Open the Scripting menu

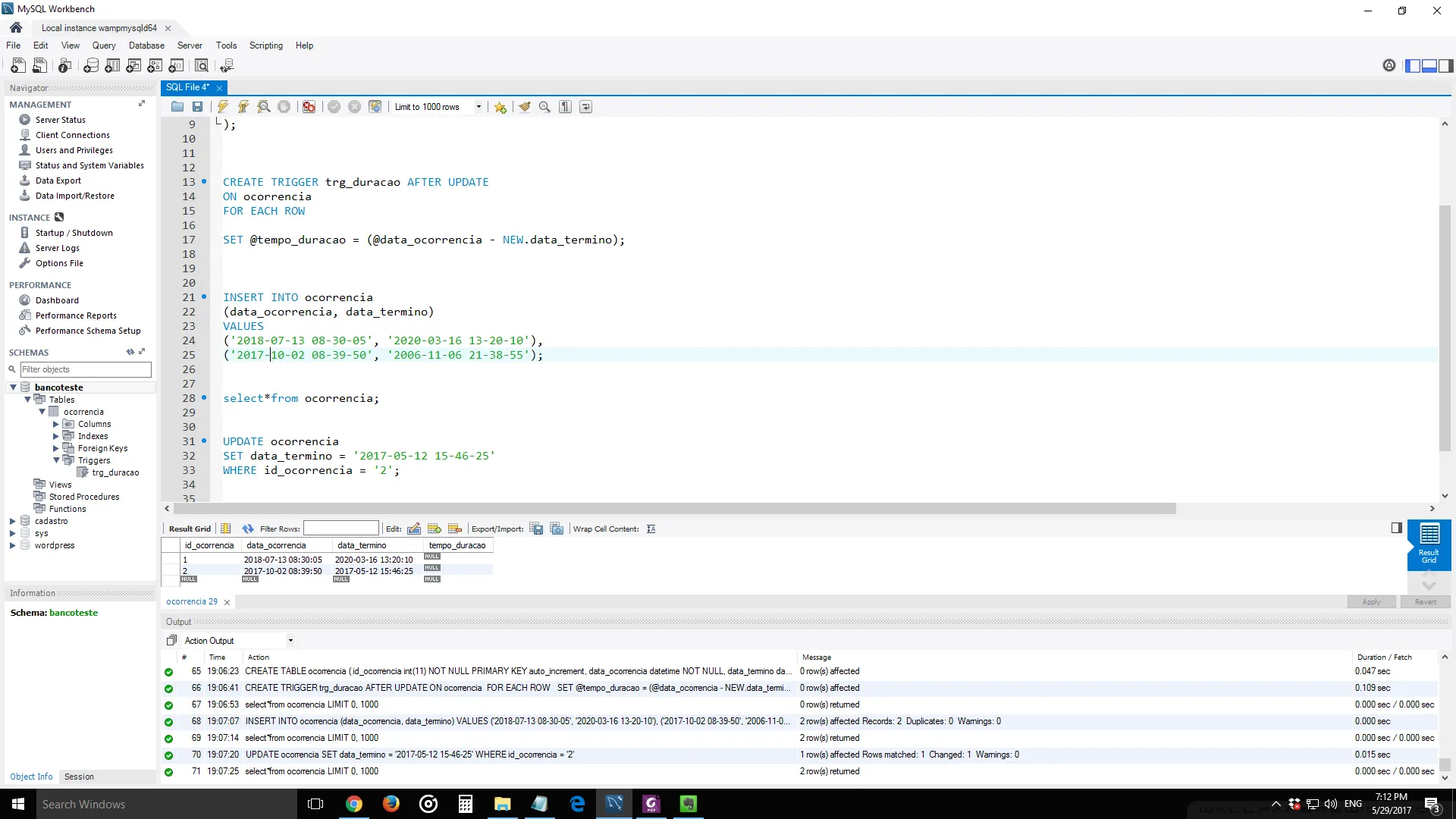(265, 45)
